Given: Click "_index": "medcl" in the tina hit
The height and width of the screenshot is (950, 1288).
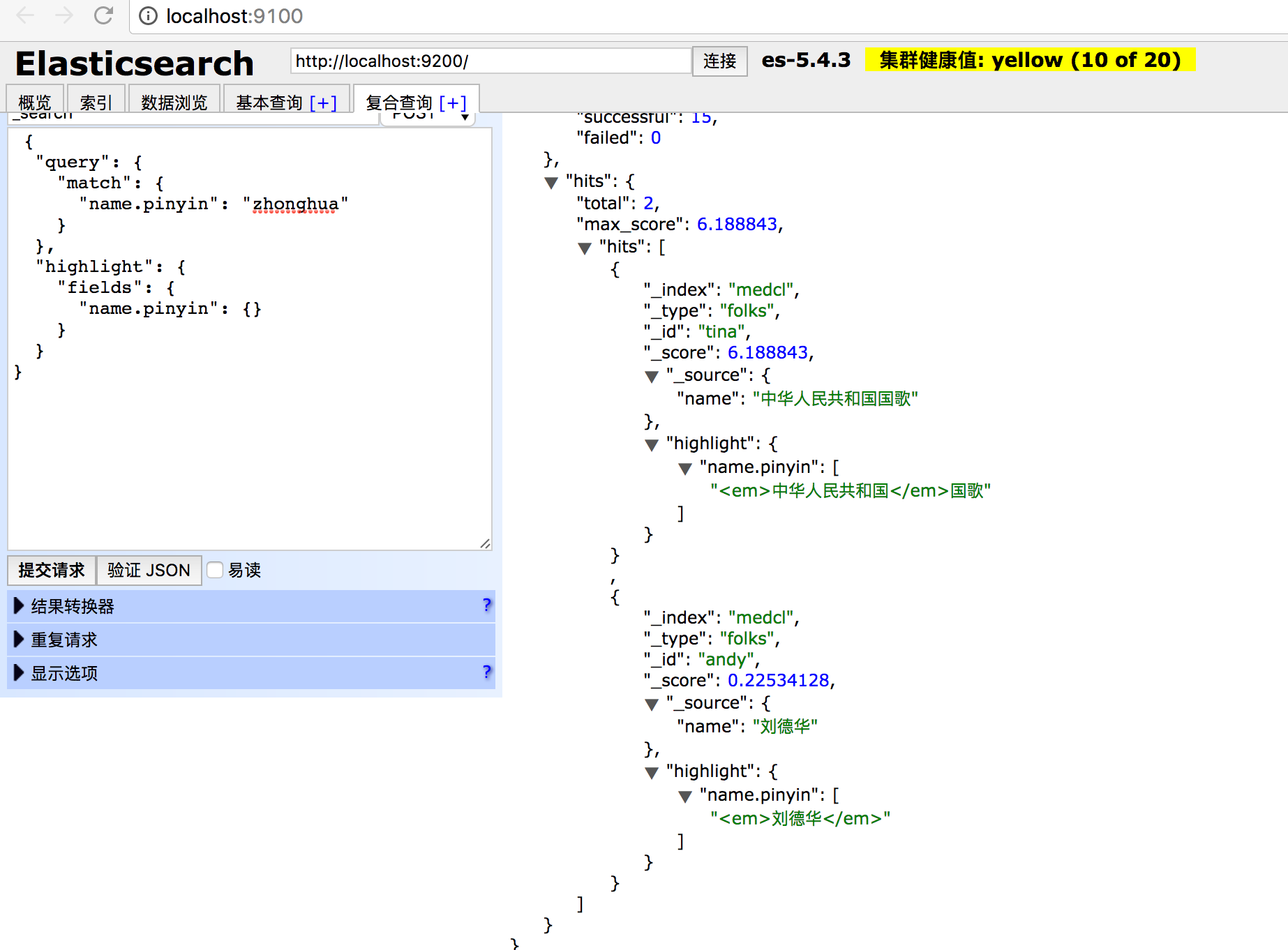Looking at the screenshot, I should tap(721, 289).
